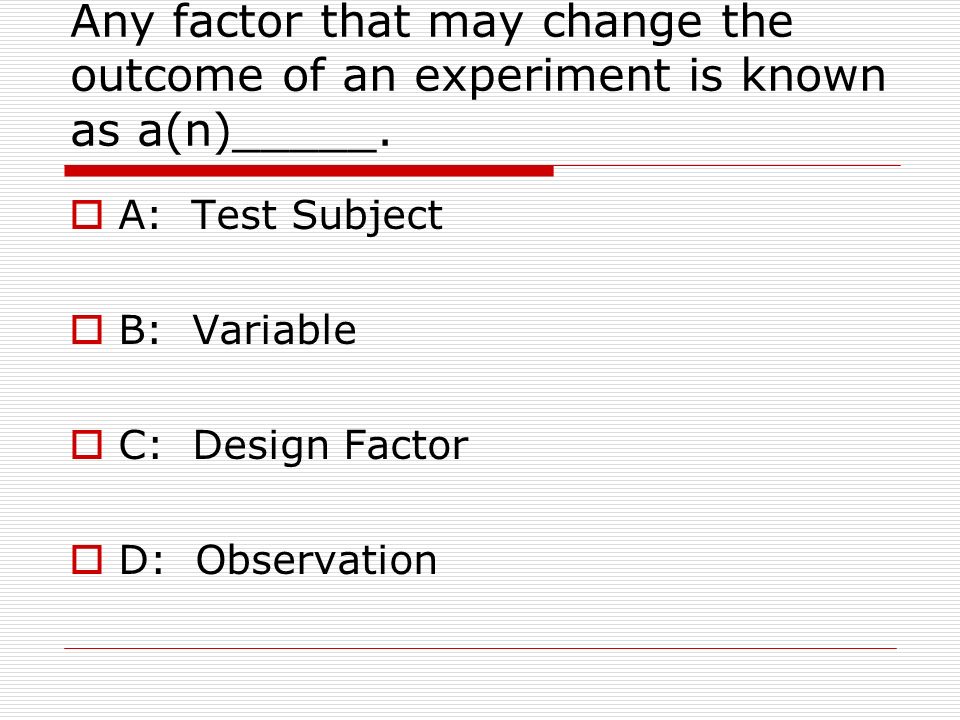Click the 'D:' option letter
Viewport: 960px width, 720px height.
click(141, 560)
